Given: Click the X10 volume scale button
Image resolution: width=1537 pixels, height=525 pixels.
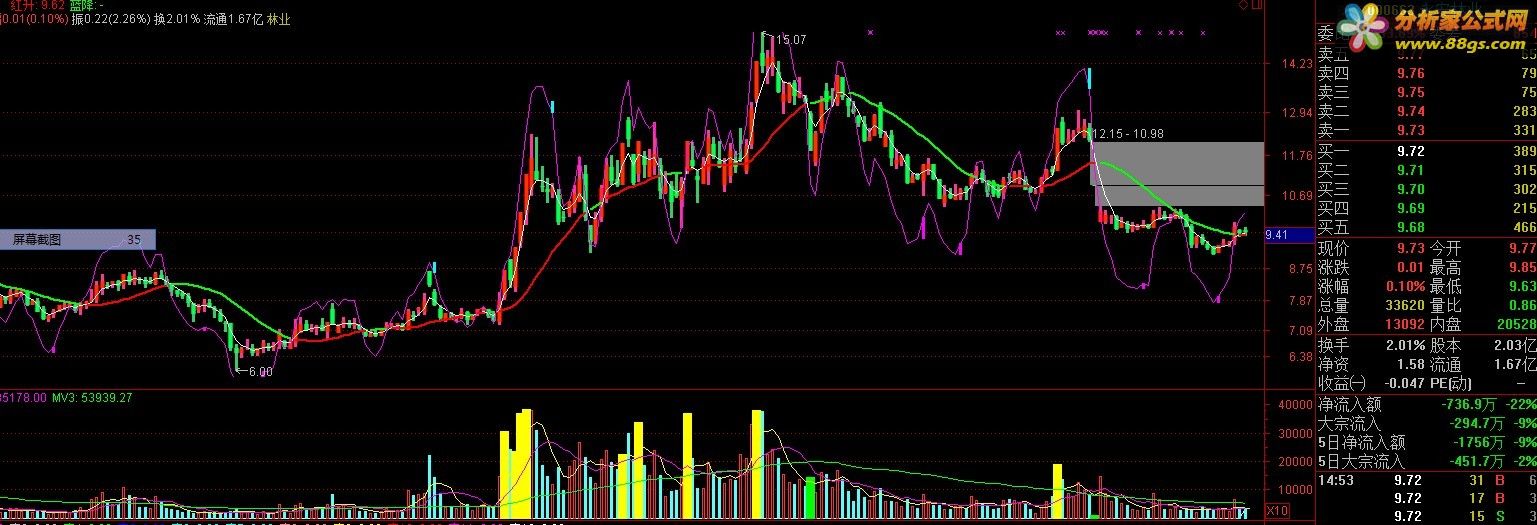Looking at the screenshot, I should 1277,511.
